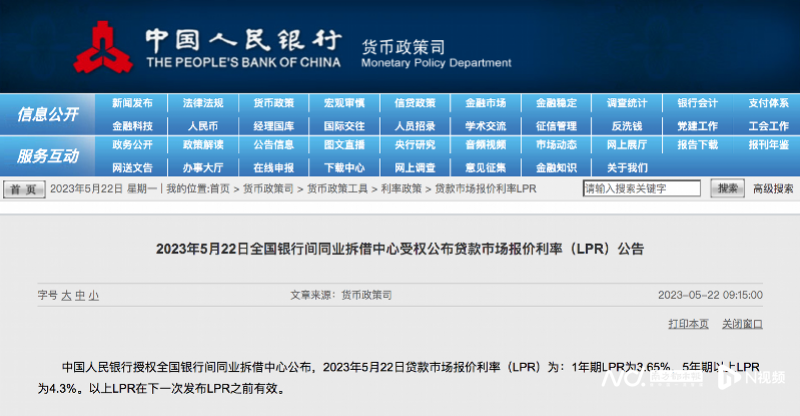
Task: Choose 意见征集 link
Action: click(x=486, y=167)
